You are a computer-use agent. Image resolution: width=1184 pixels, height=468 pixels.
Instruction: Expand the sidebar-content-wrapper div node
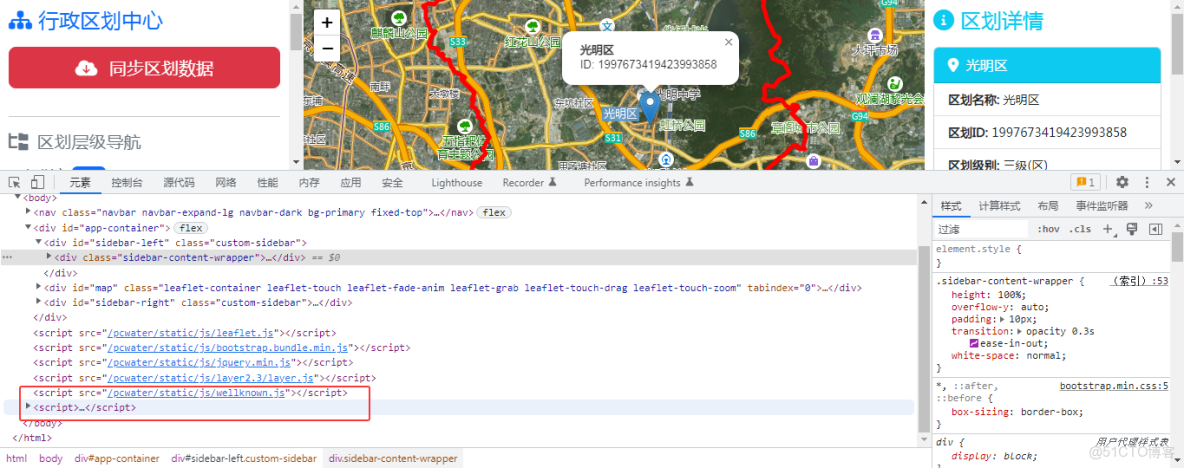[49, 257]
